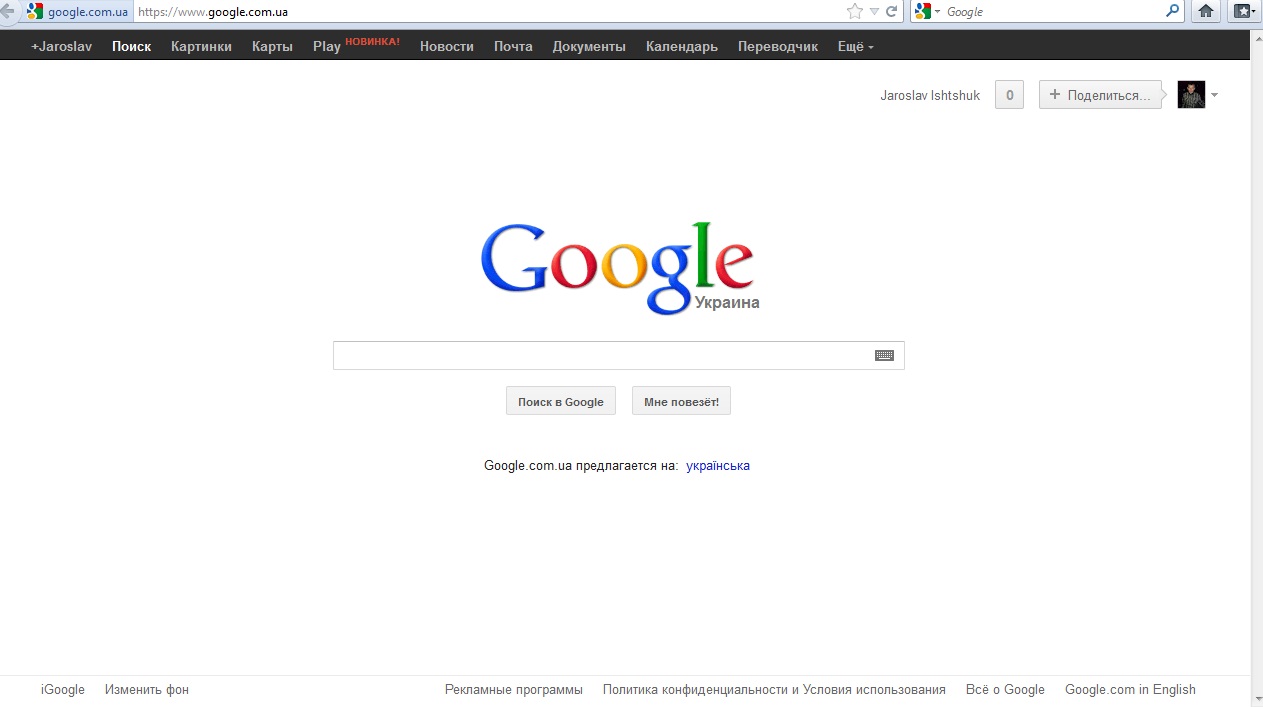1263x707 pixels.
Task: Click the Поиск в Google button
Action: (561, 401)
